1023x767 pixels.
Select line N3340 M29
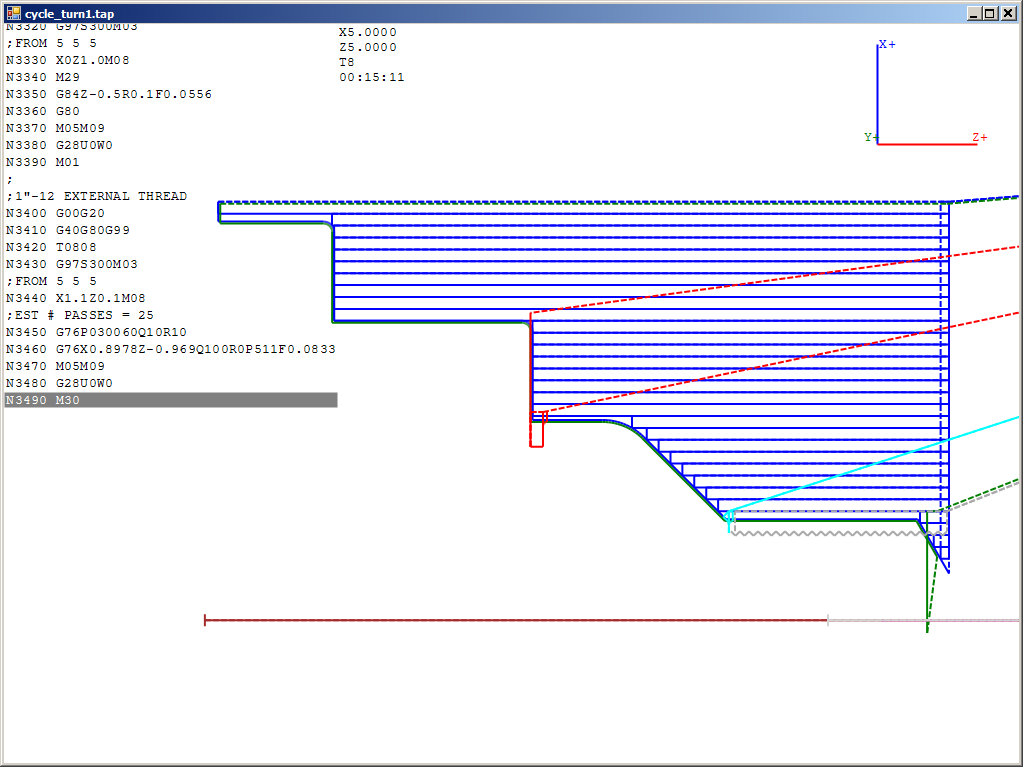[43, 77]
